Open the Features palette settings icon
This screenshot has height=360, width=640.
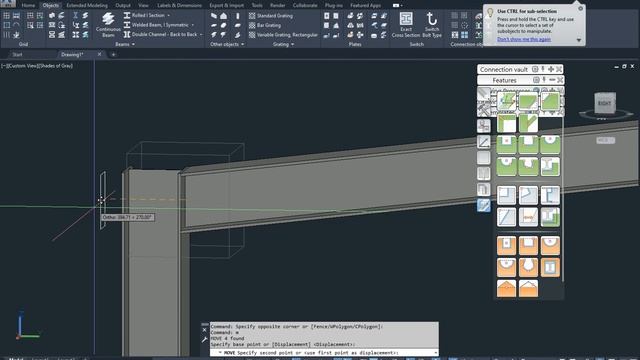tap(536, 80)
